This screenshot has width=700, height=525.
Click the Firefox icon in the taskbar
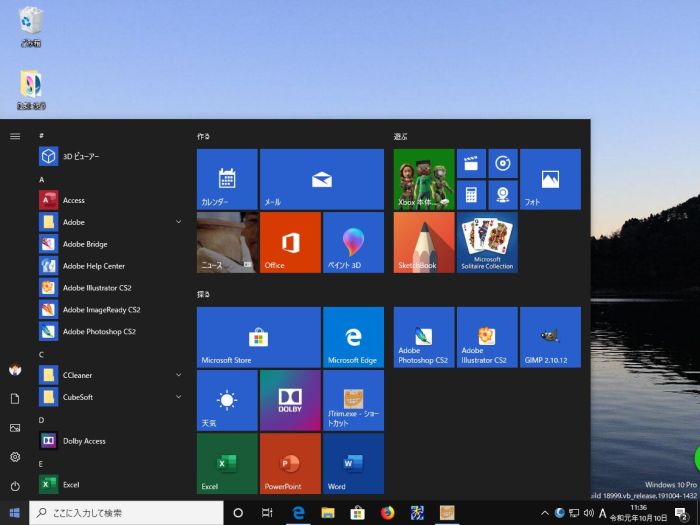[x=387, y=513]
